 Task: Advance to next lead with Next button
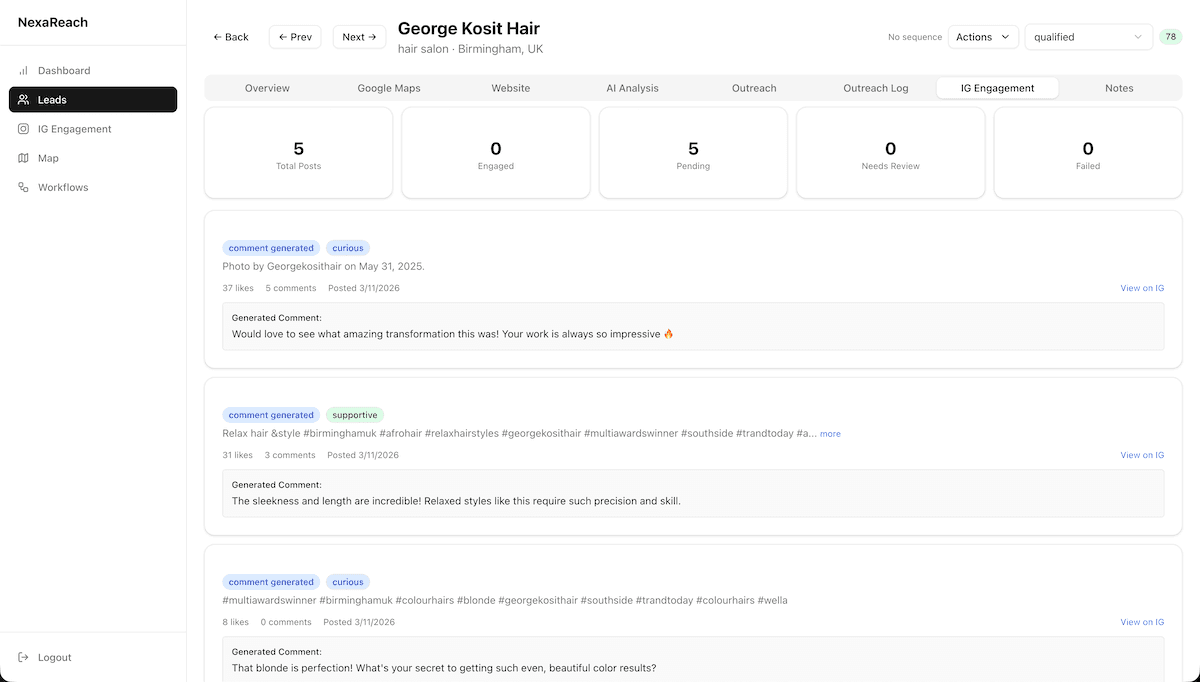pos(359,37)
